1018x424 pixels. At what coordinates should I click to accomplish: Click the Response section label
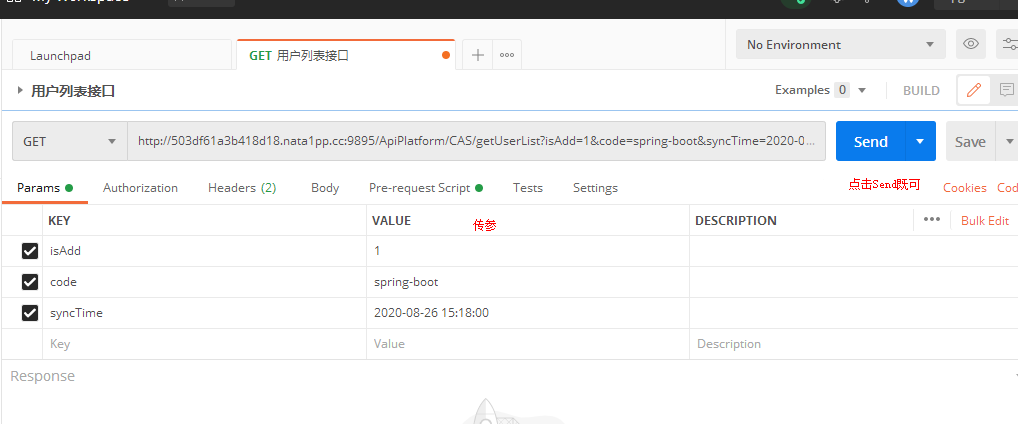point(42,376)
